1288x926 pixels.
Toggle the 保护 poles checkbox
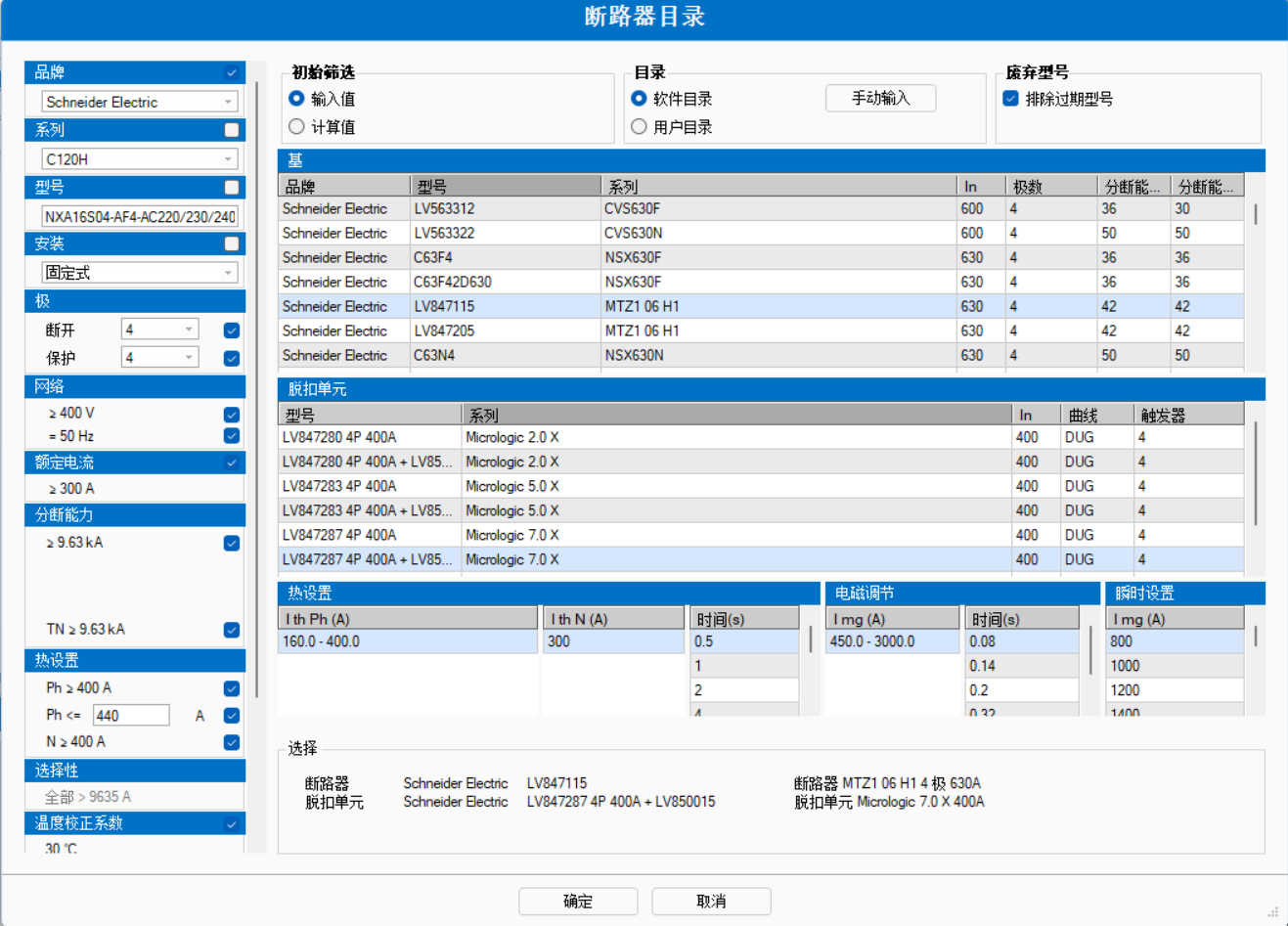pos(232,359)
